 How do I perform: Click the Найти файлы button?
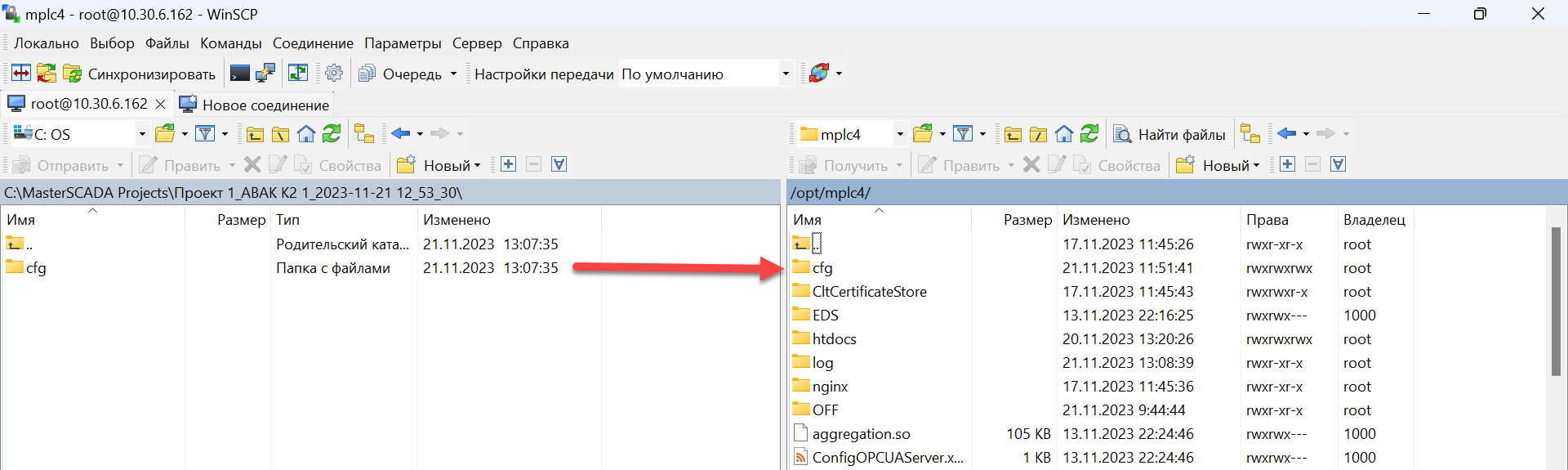point(1169,134)
